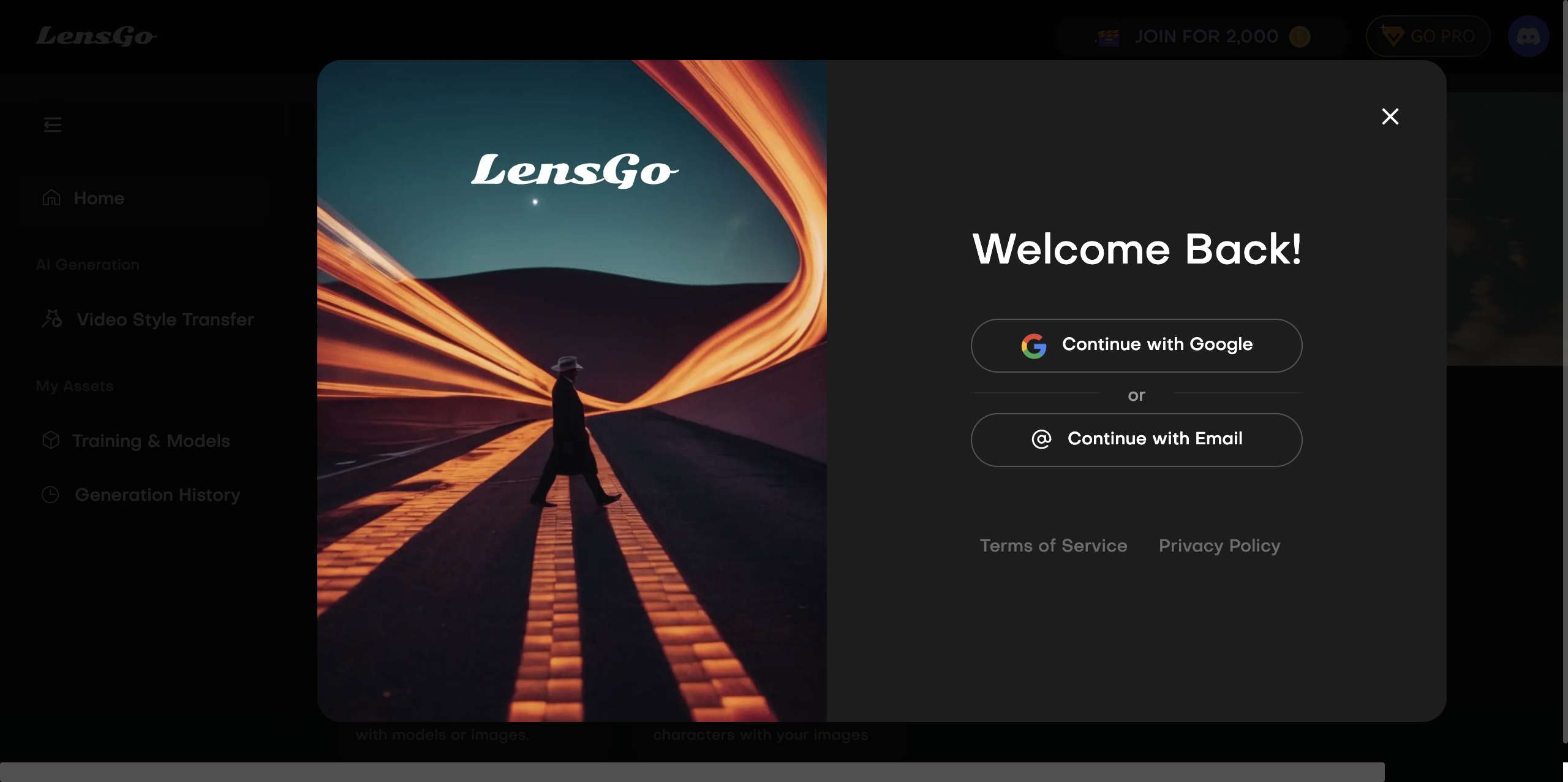Click the gold coin icon
This screenshot has width=1568, height=782.
1299,37
